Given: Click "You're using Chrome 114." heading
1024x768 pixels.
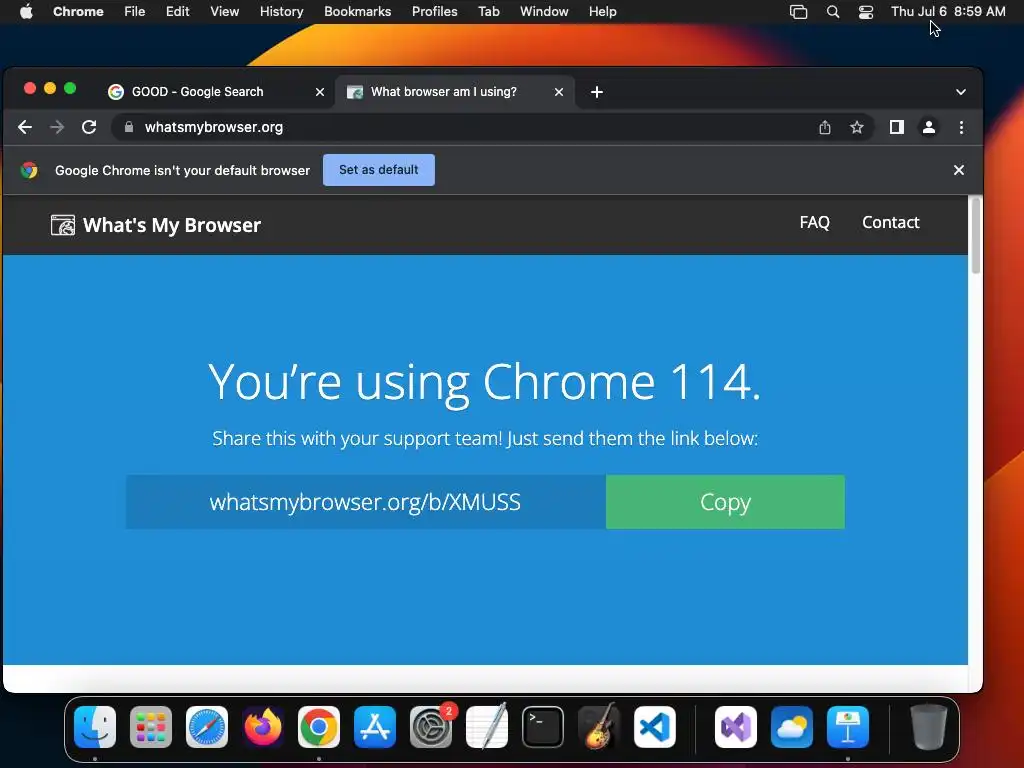Looking at the screenshot, I should (485, 383).
